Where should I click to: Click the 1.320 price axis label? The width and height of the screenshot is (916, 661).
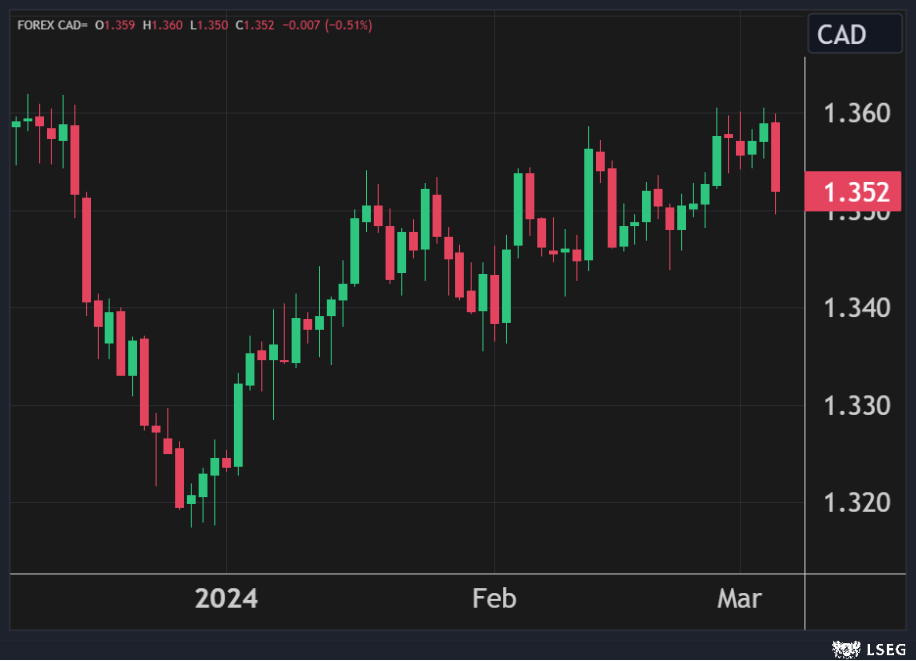(855, 502)
